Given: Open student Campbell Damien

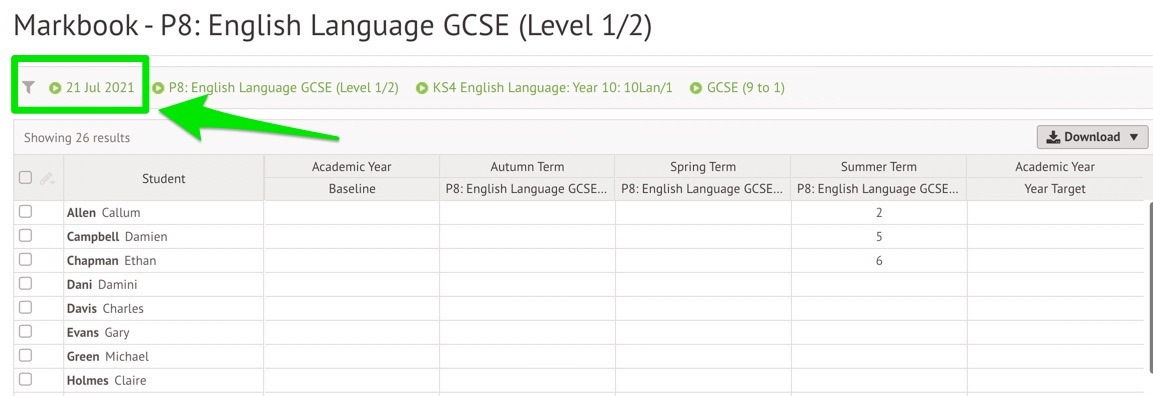Looking at the screenshot, I should pos(117,237).
